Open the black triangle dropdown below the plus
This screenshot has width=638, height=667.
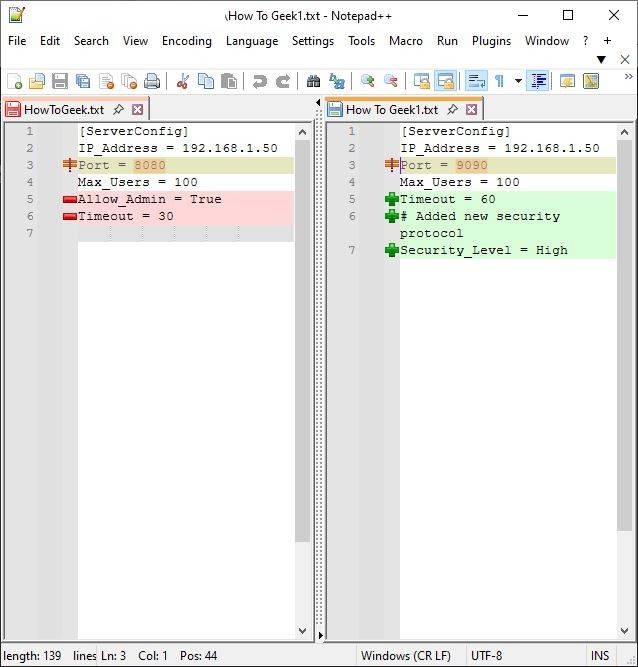(601, 60)
